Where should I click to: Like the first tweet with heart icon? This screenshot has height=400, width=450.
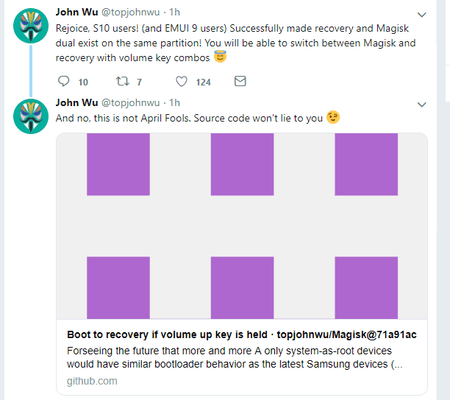181,81
